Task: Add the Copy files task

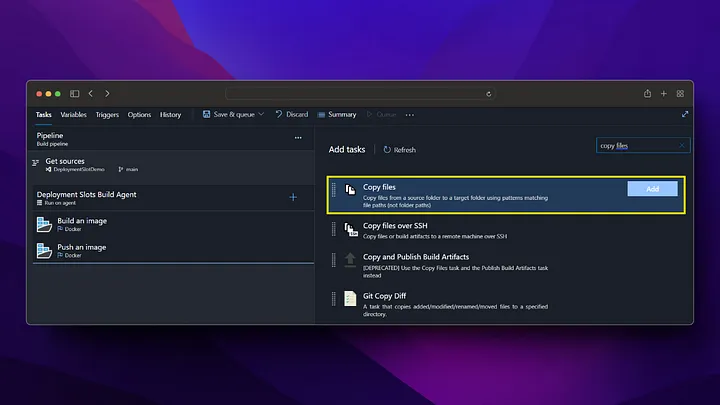Action: [x=652, y=189]
